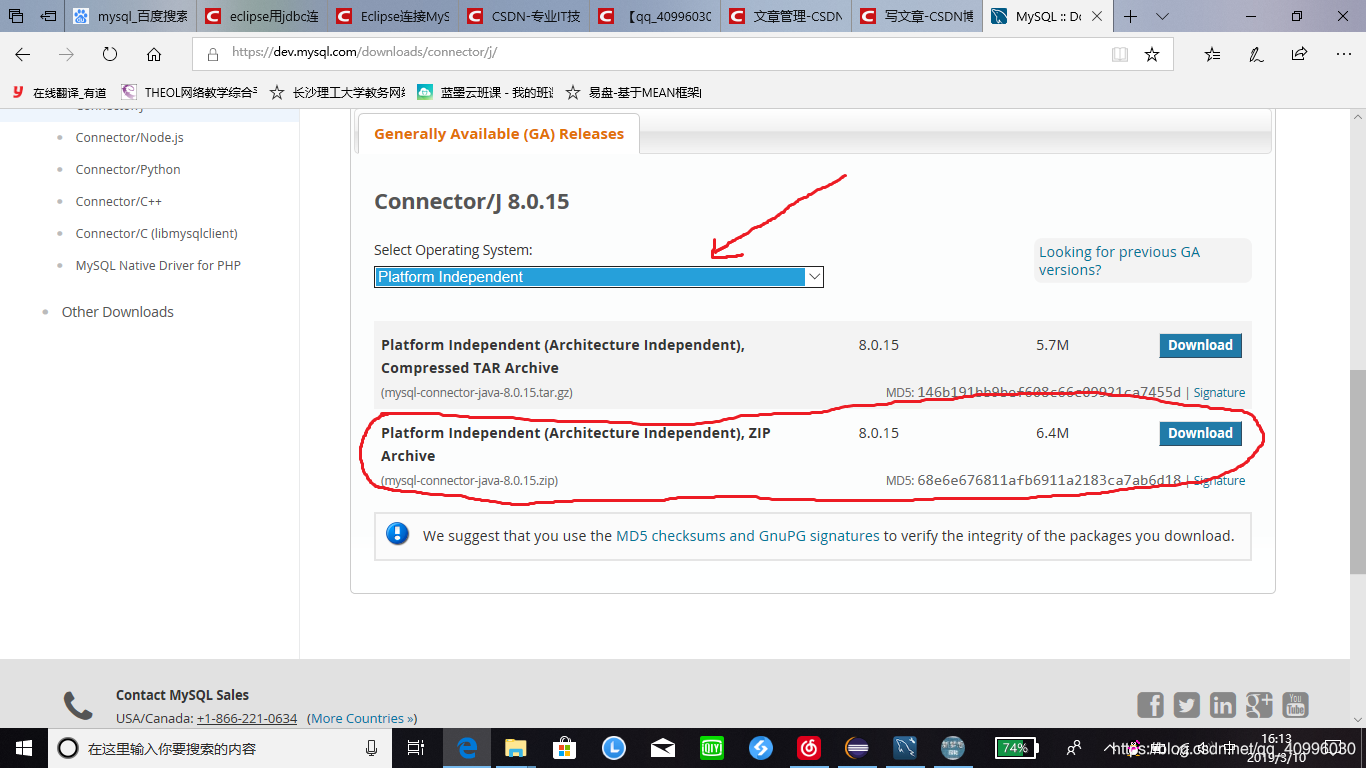Screen dimensions: 1366x768
Task: Open the browser home page
Action: pos(154,54)
